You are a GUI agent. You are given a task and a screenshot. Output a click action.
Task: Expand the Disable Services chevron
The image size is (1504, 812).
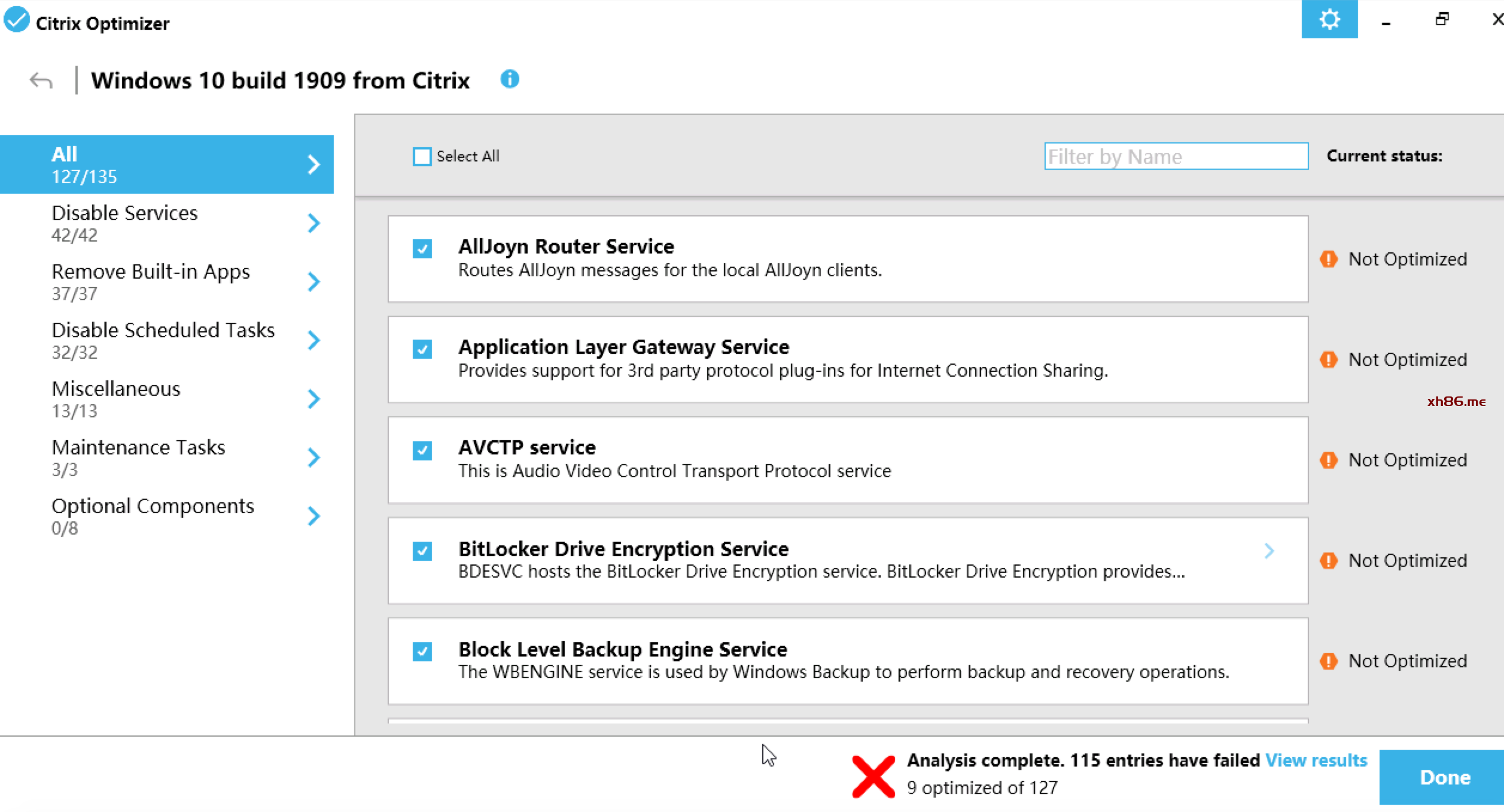(x=313, y=223)
